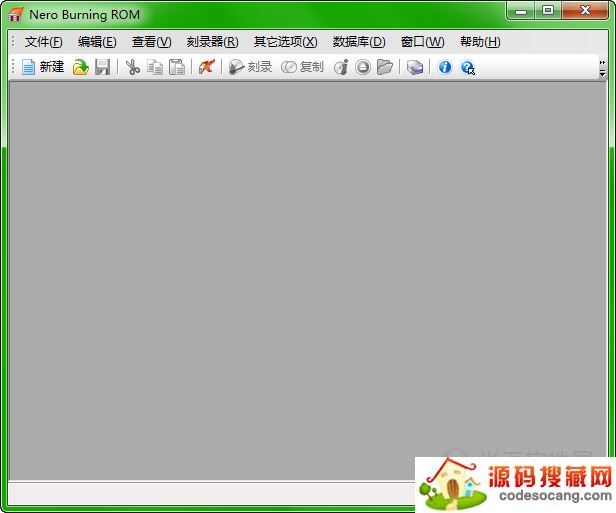Click the round eject disc icon
The image size is (616, 513).
coord(363,67)
